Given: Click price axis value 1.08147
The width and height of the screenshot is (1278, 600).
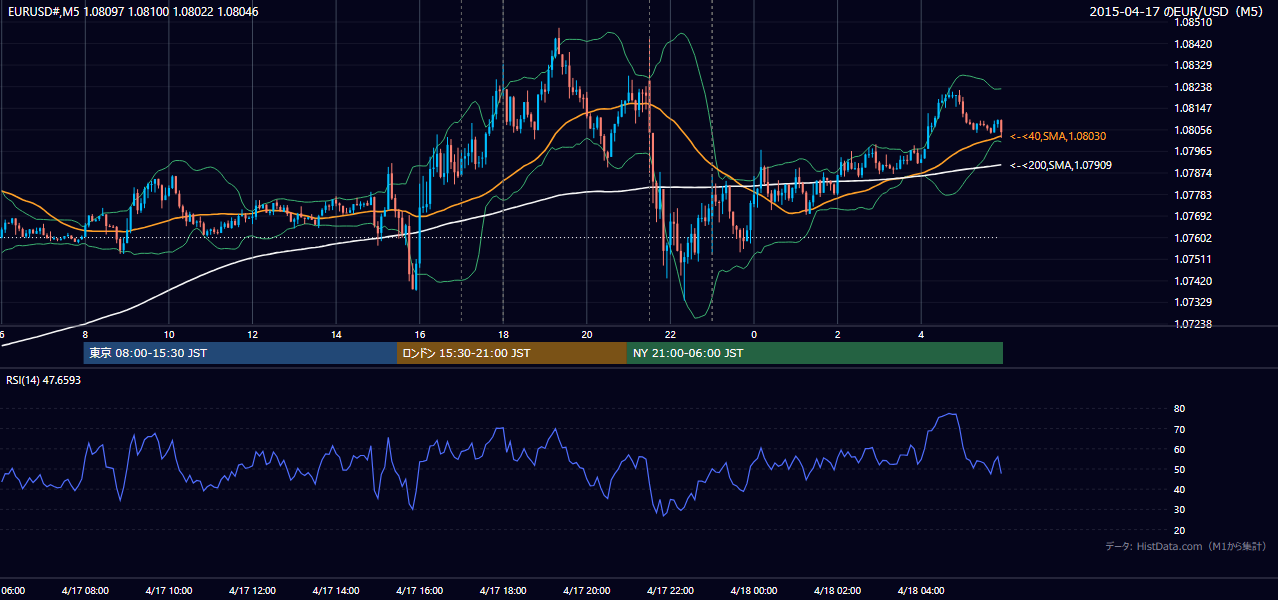Looking at the screenshot, I should 1193,108.
